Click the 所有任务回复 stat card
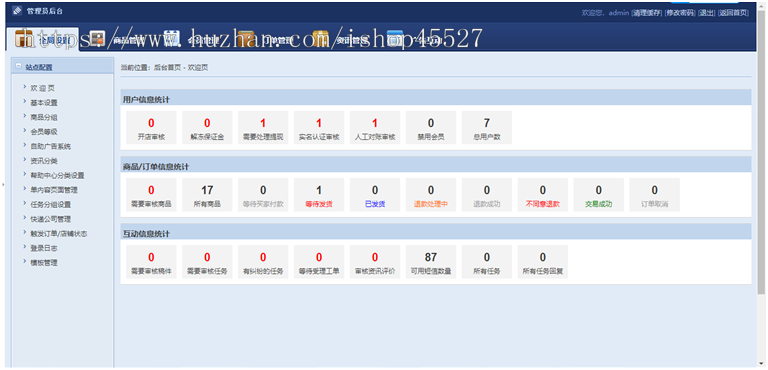 pyautogui.click(x=543, y=262)
